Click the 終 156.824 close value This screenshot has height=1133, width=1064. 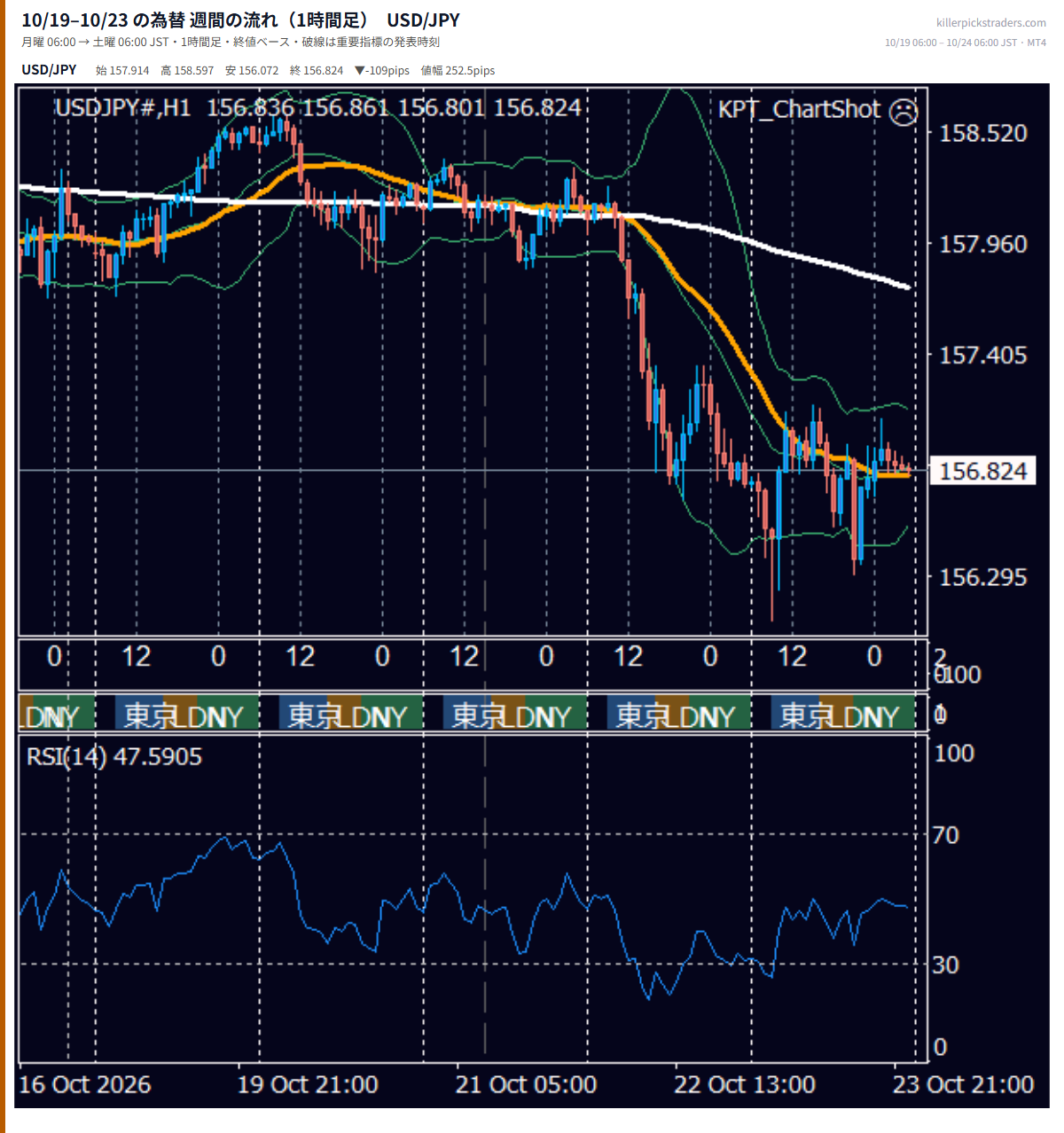[x=317, y=71]
